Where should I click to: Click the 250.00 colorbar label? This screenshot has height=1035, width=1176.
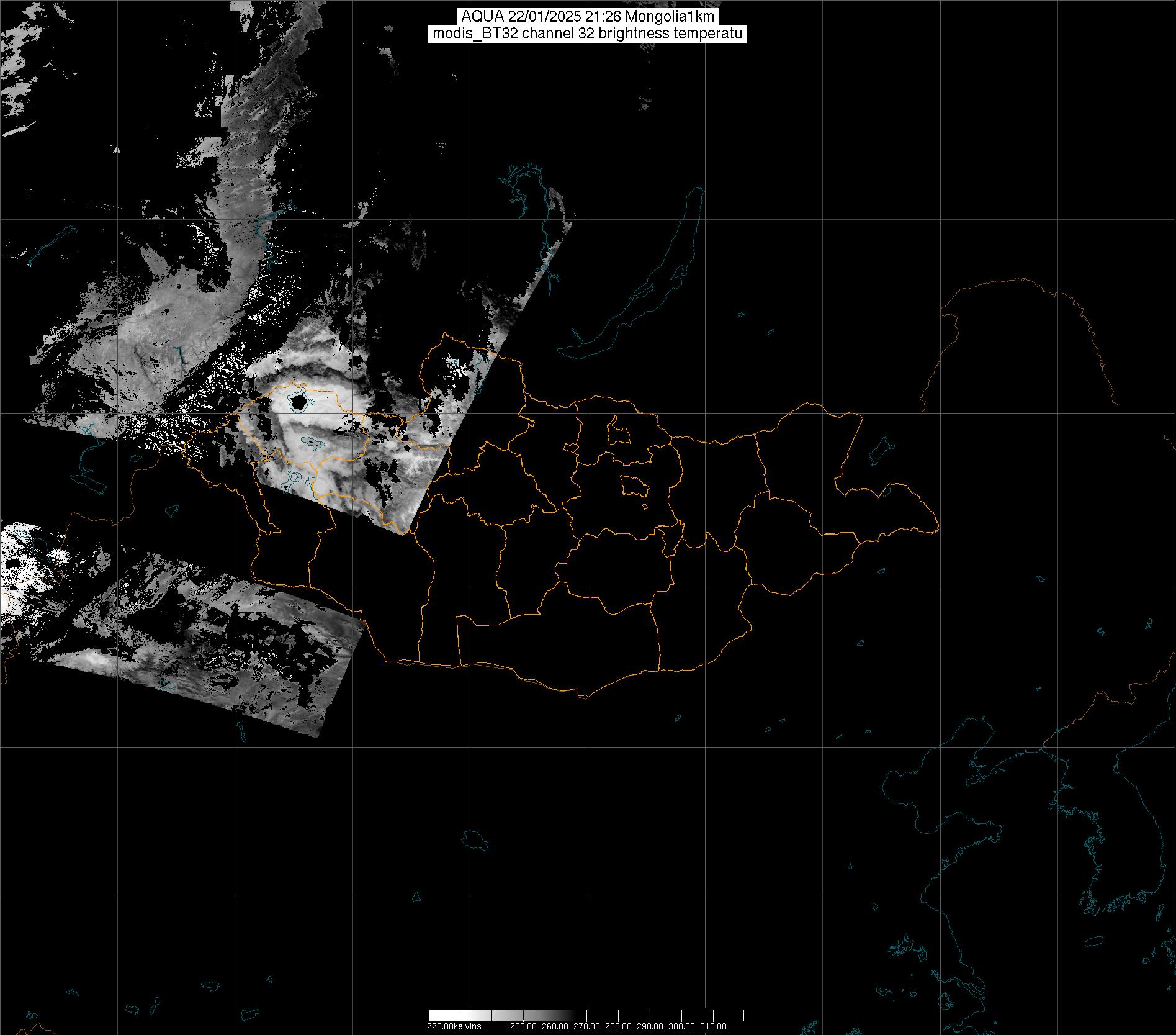point(523,1026)
